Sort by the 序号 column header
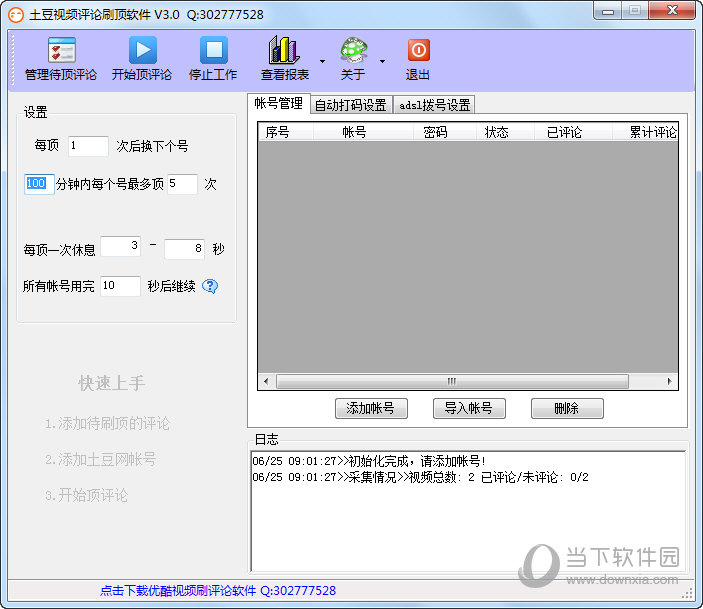 coord(286,132)
